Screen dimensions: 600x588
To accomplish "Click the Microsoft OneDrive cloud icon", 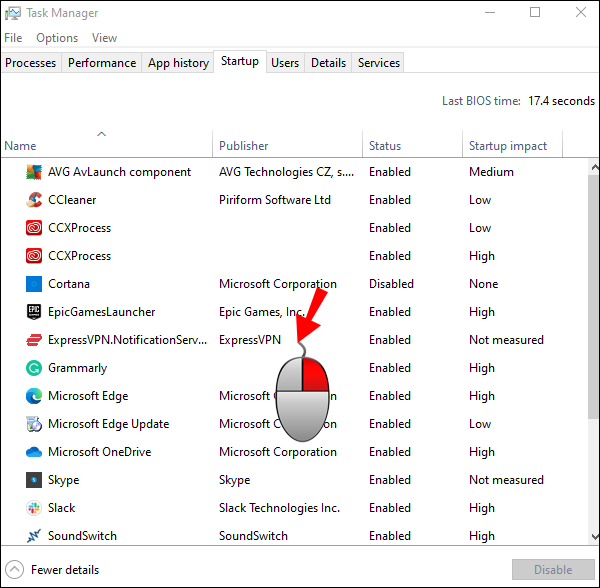I will tap(34, 452).
